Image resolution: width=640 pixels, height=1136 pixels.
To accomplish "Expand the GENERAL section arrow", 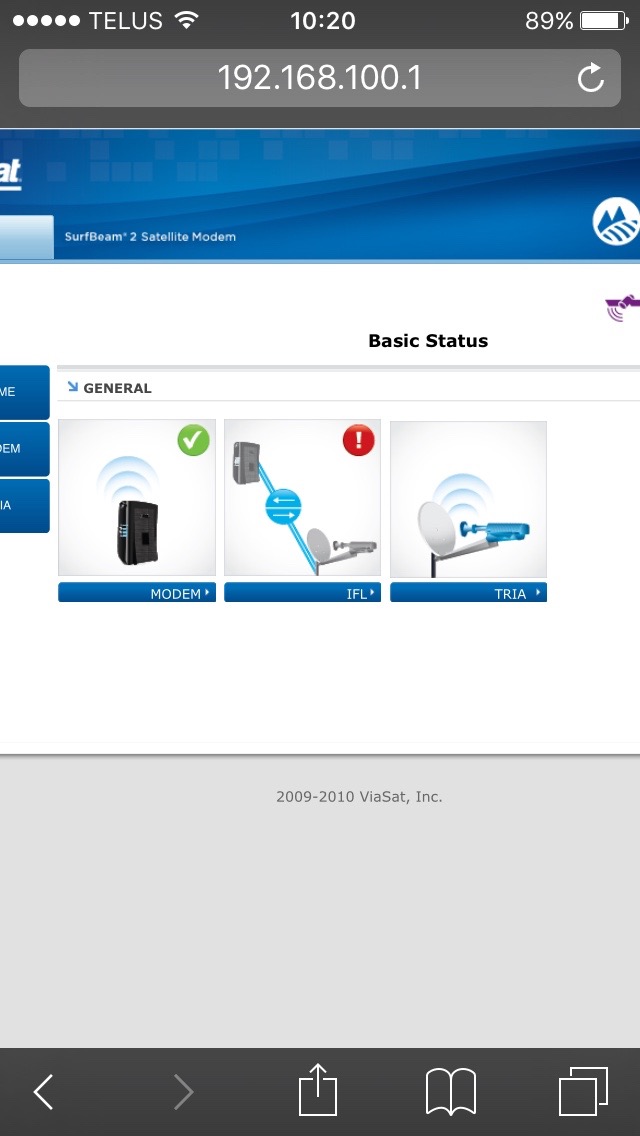I will (72, 387).
